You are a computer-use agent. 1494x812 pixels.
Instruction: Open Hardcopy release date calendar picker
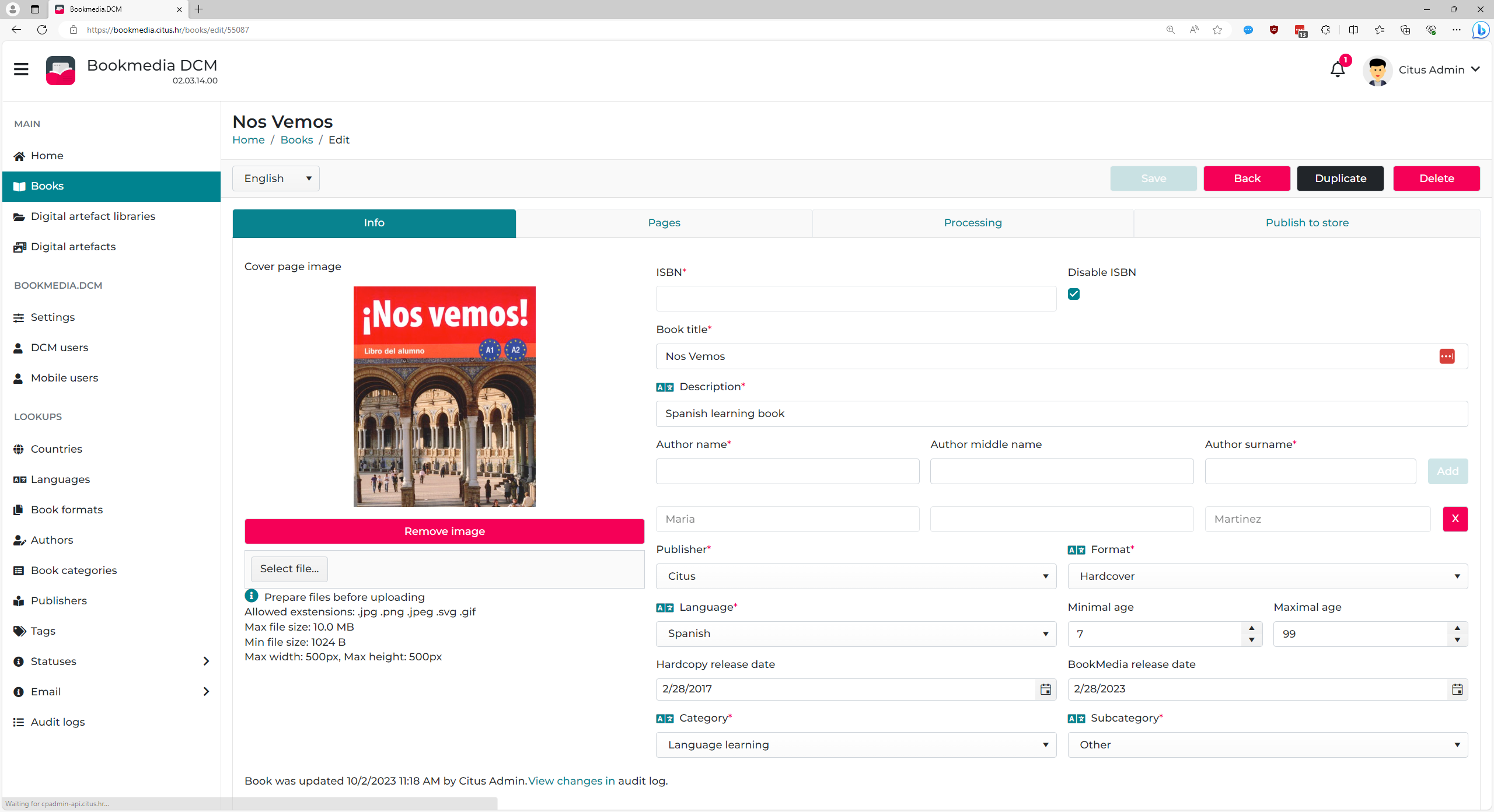click(1045, 689)
